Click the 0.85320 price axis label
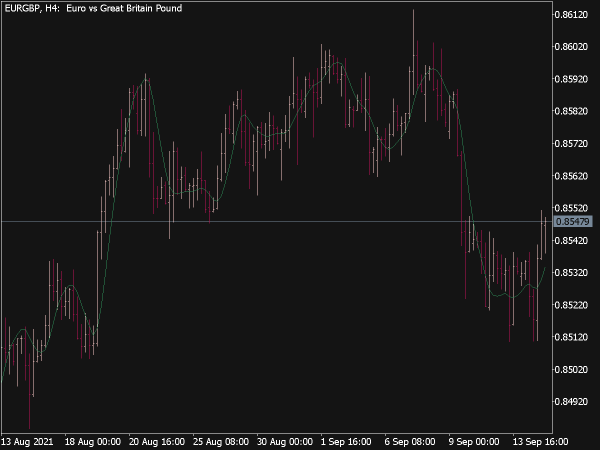The height and width of the screenshot is (450, 600). tap(571, 273)
